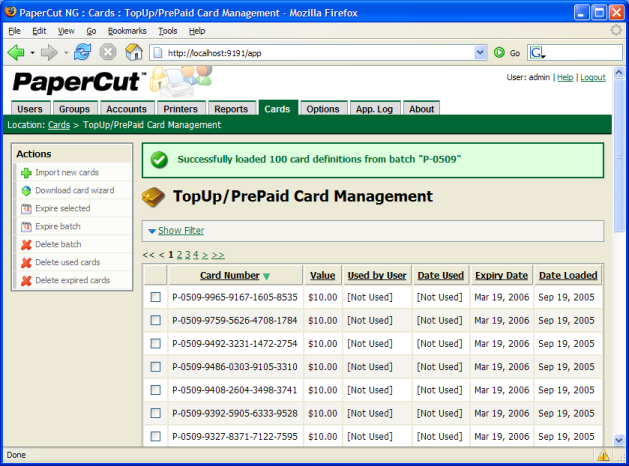Sort by Value column header

(323, 276)
